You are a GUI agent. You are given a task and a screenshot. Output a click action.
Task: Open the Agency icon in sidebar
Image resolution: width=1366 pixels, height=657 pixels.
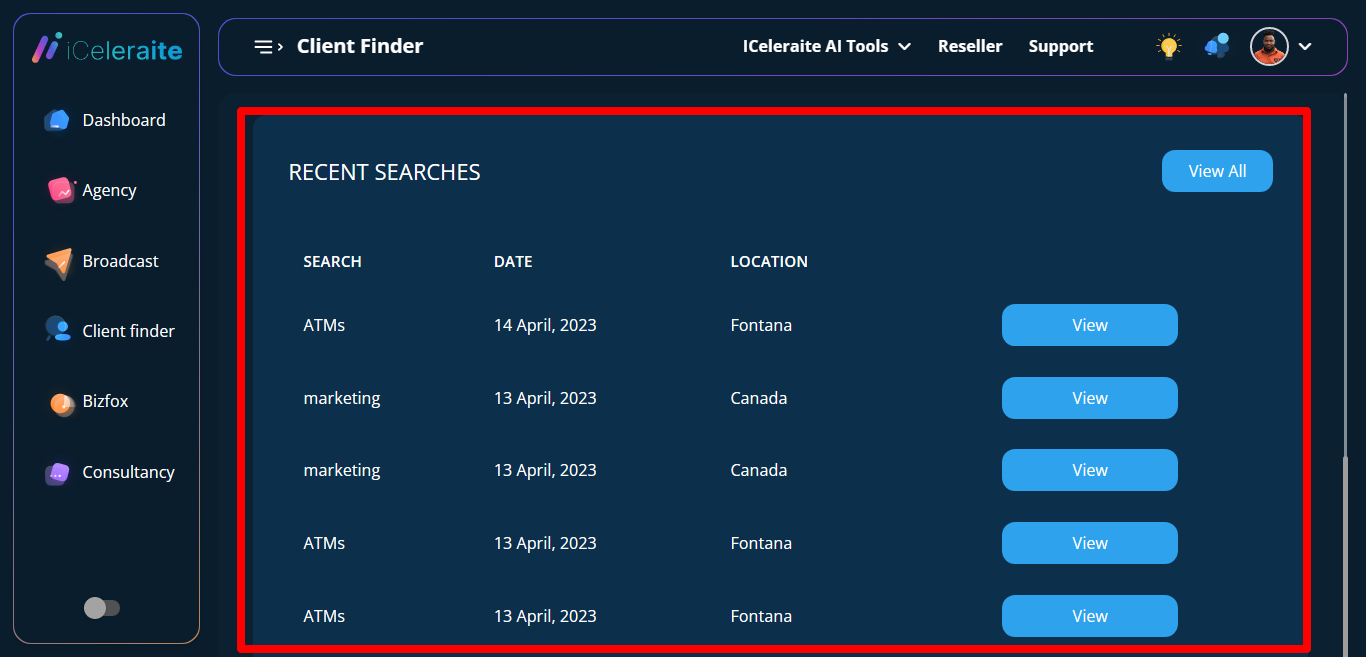pos(61,190)
